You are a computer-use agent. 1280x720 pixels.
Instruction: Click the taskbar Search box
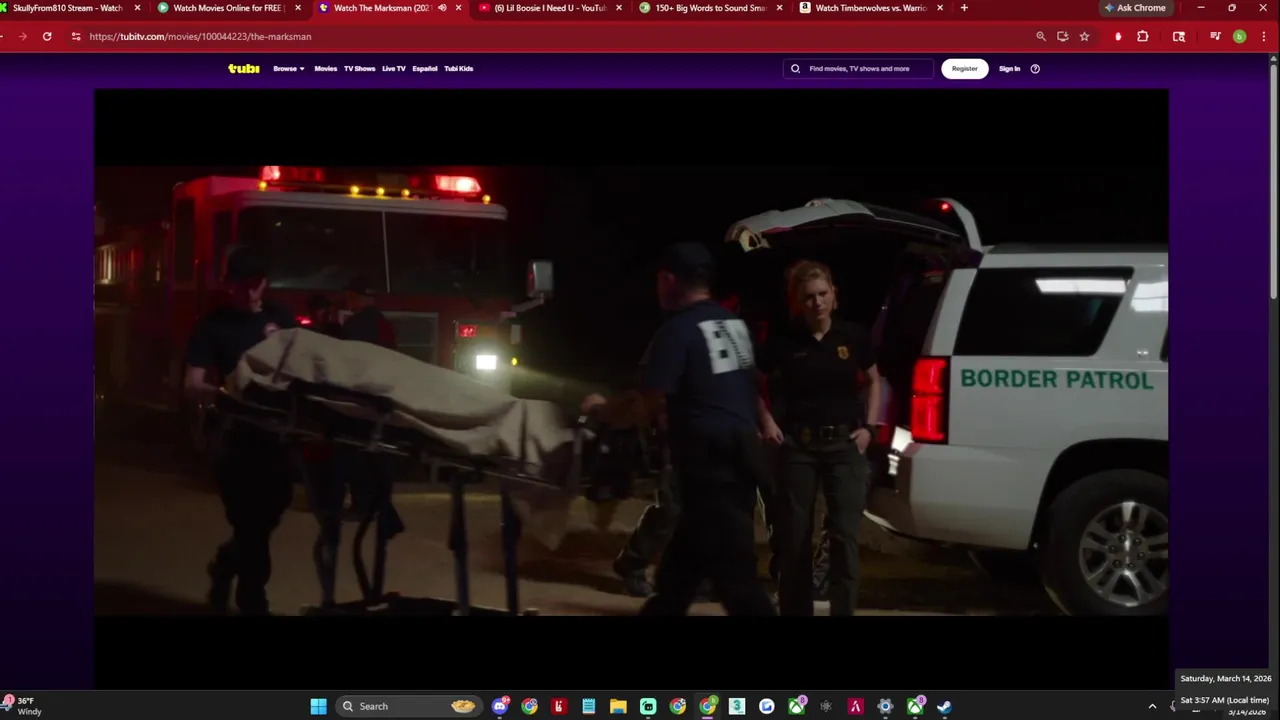[x=408, y=706]
